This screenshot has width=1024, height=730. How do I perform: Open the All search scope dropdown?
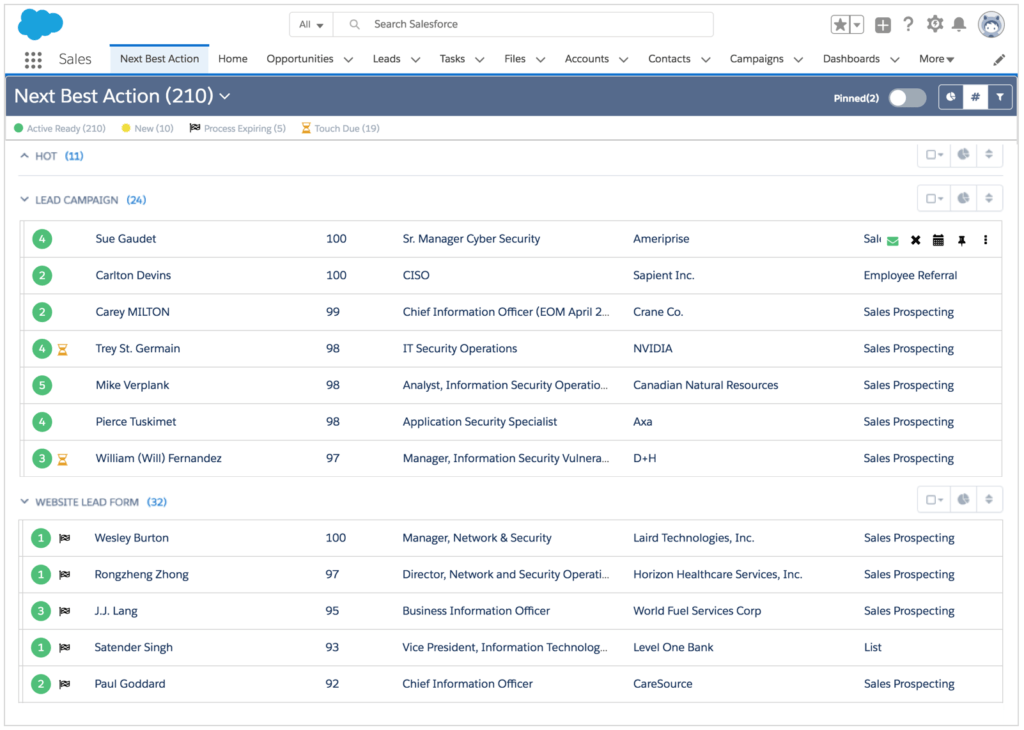tap(311, 25)
